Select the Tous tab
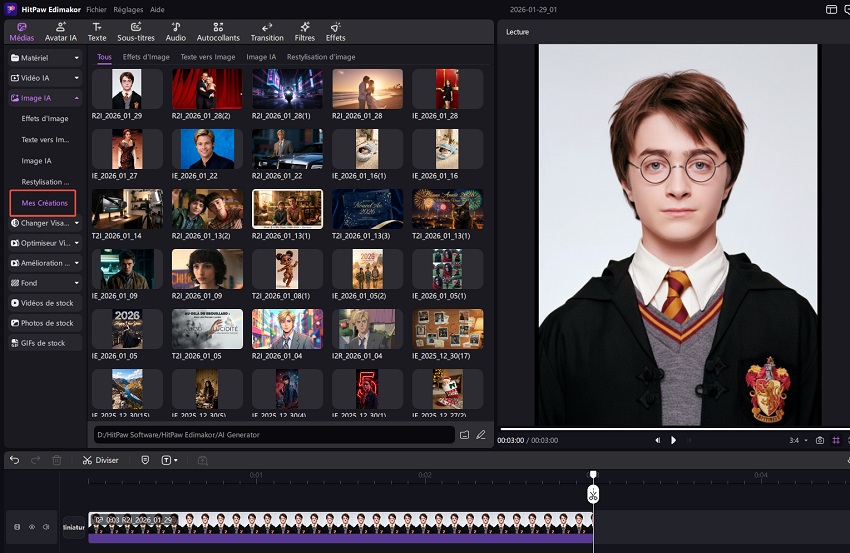The width and height of the screenshot is (850, 553). click(104, 57)
